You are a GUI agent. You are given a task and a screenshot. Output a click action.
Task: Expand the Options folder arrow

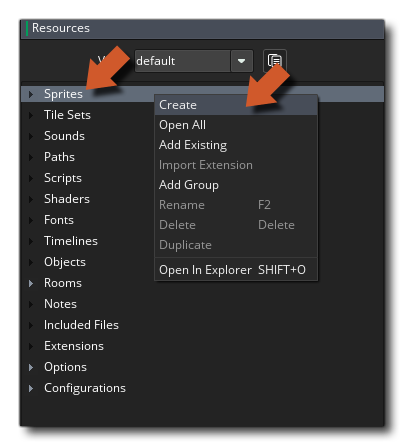coord(31,367)
